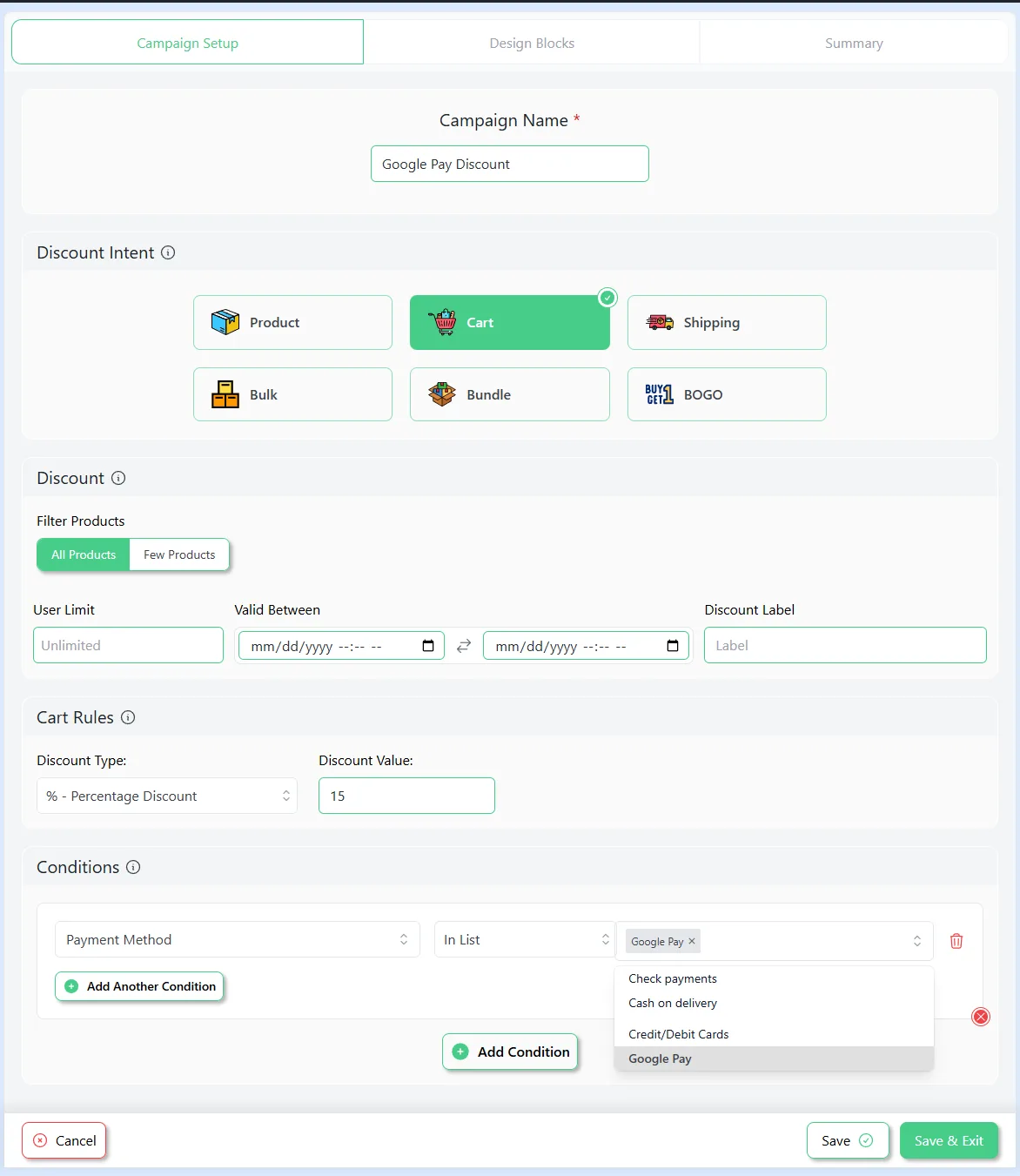Click the Discount Value field
The width and height of the screenshot is (1020, 1176).
(x=406, y=796)
